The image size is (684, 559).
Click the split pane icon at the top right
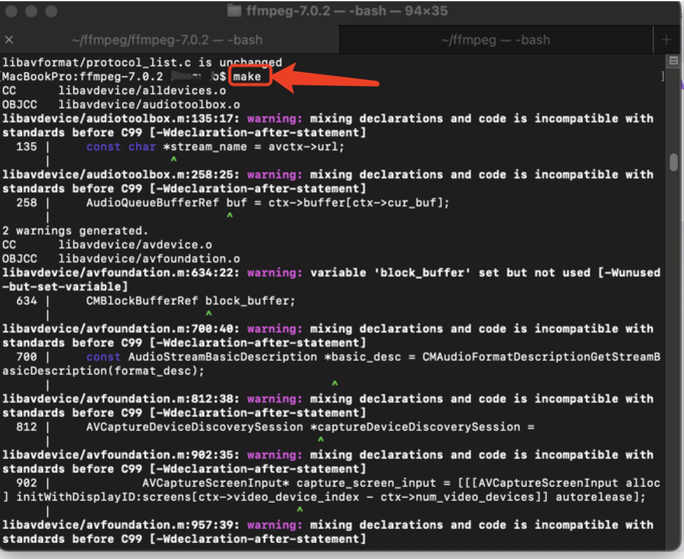click(x=674, y=61)
